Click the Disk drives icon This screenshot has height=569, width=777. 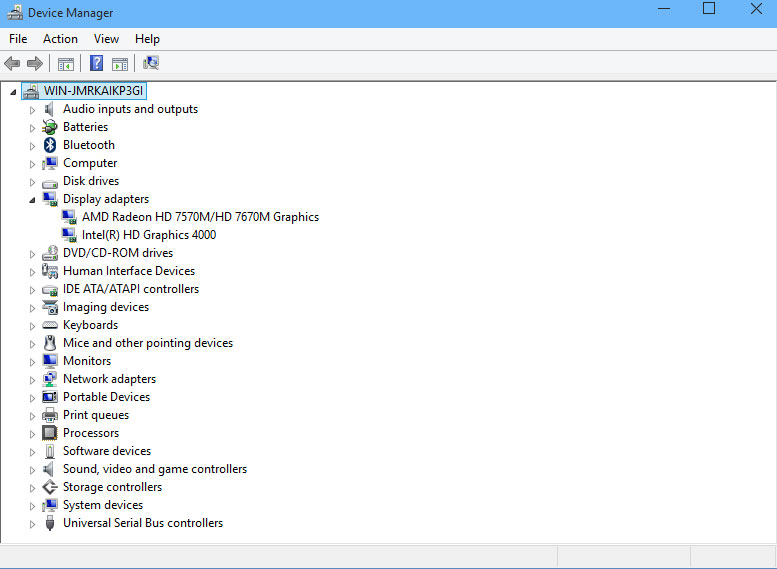pos(50,182)
